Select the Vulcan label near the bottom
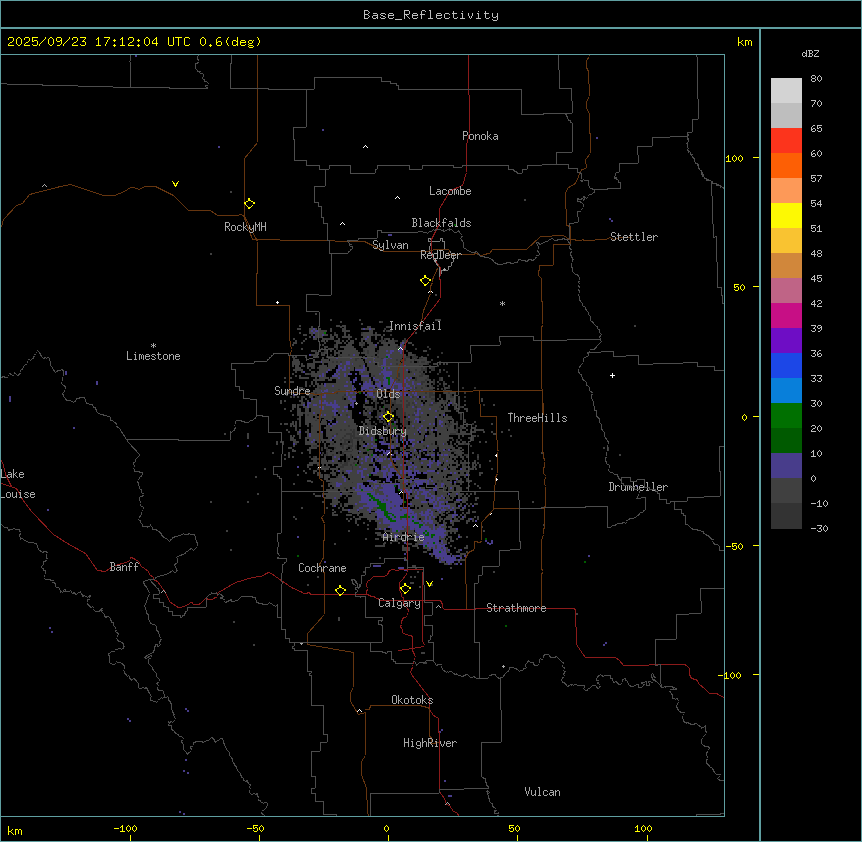 (x=542, y=792)
